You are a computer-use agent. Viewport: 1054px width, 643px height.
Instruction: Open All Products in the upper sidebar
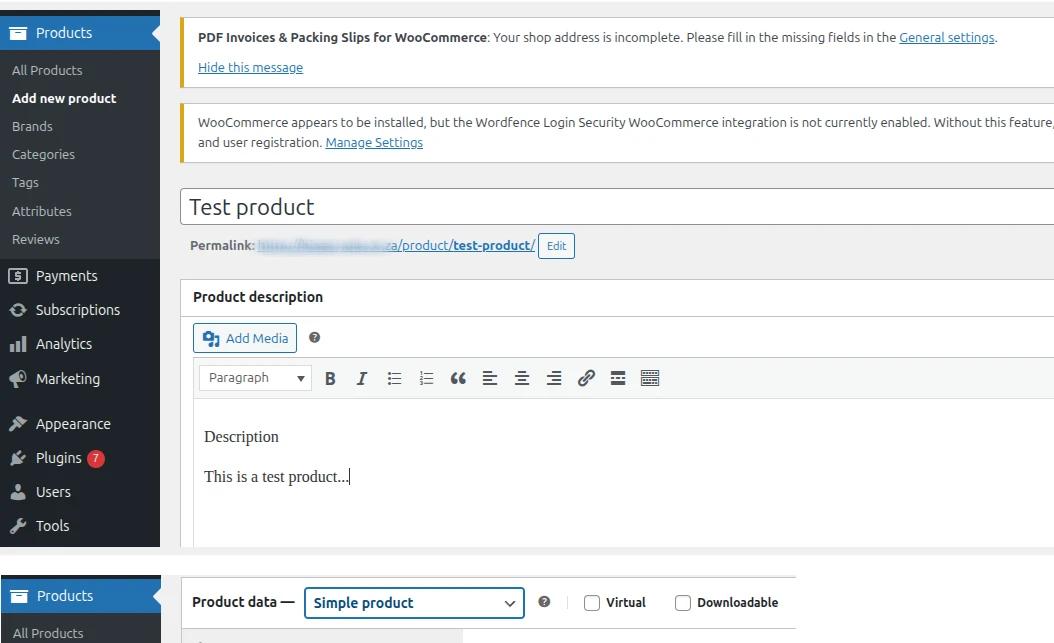47,71
